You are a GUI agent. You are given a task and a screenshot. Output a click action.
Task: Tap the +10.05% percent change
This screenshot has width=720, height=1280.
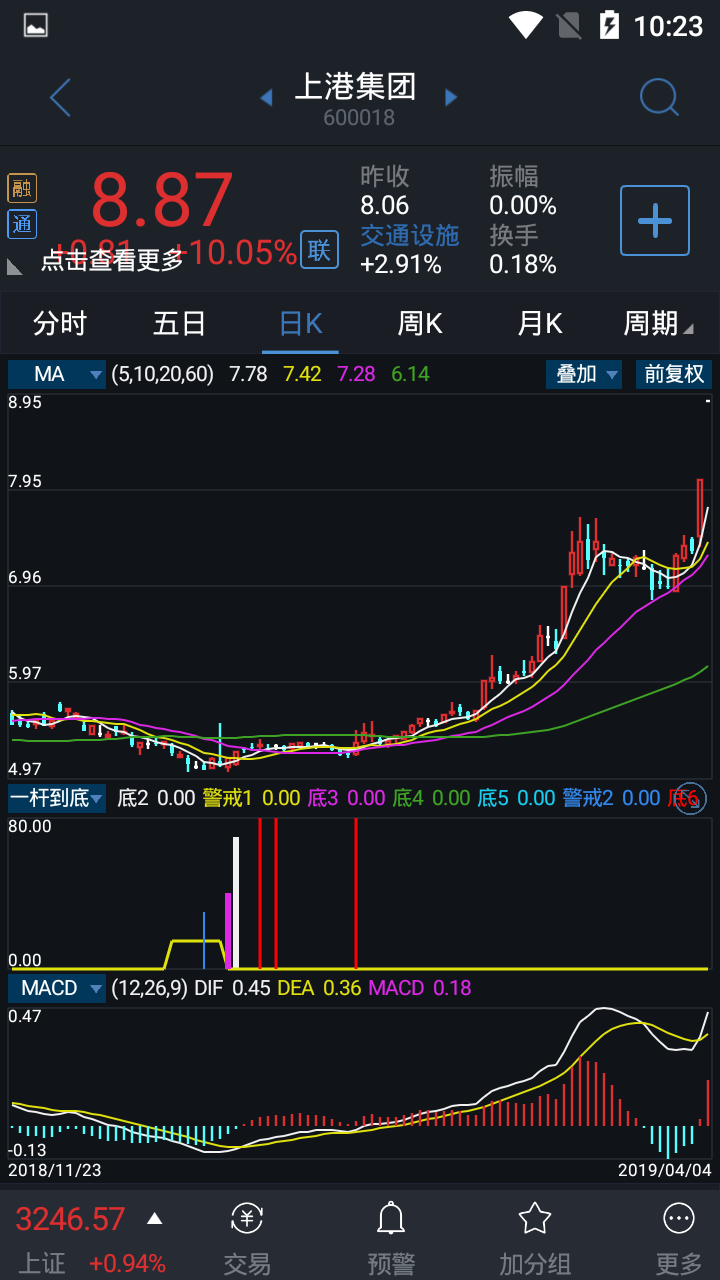(235, 252)
